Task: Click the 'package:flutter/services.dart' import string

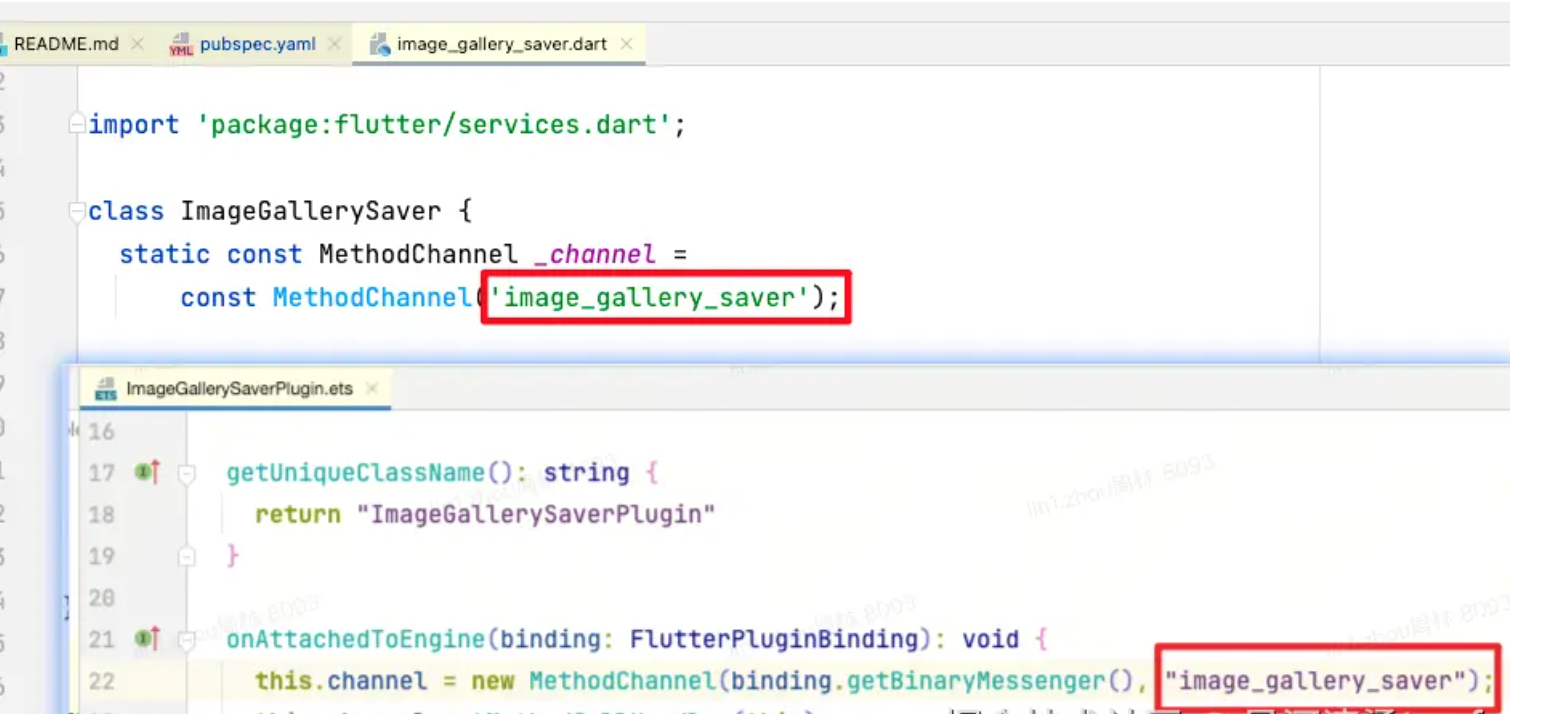Action: pos(433,125)
